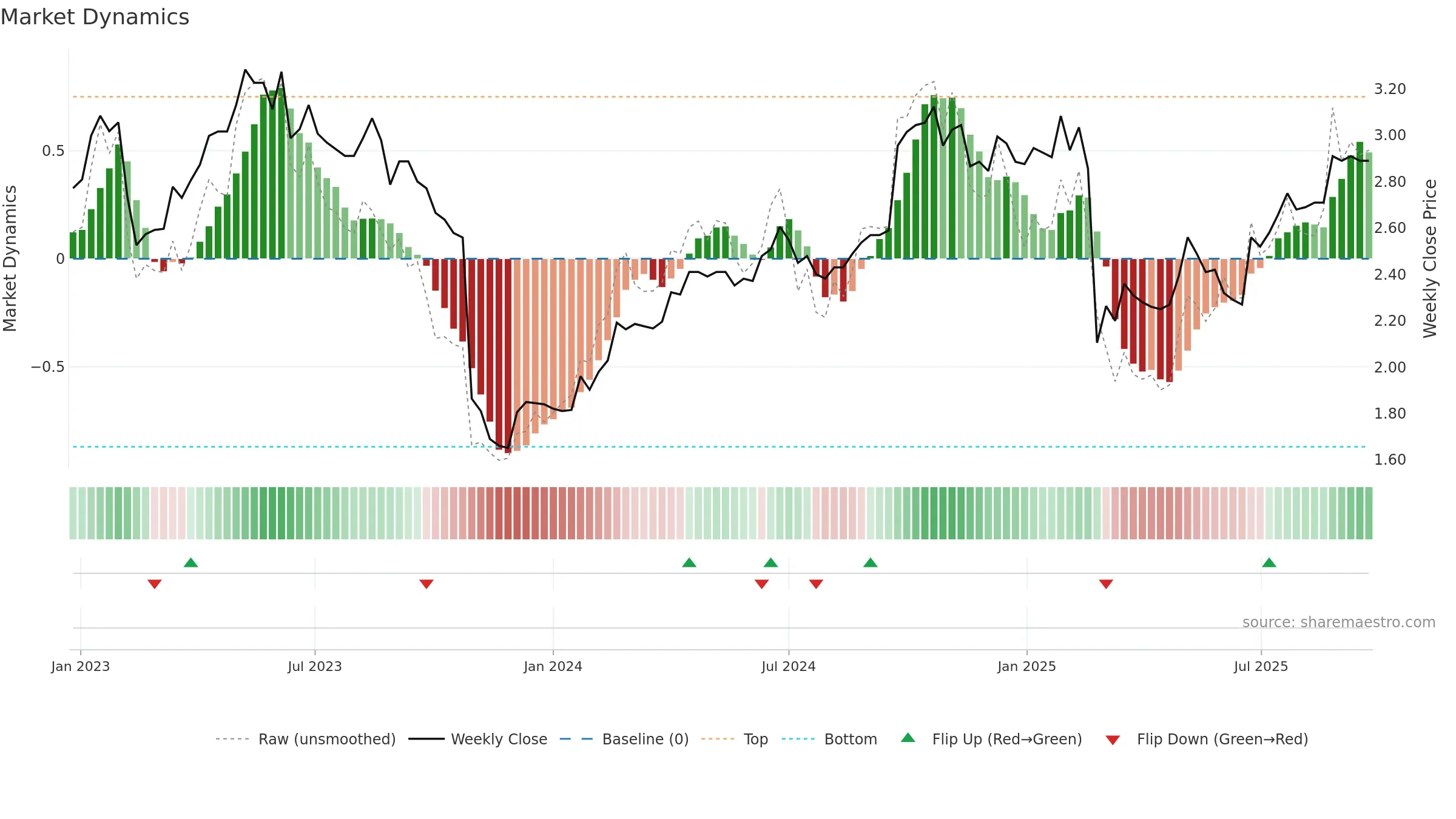Click the −0.5 tick on Market Dynamics axis
Screen dimensions: 1456x819
pyautogui.click(x=48, y=367)
